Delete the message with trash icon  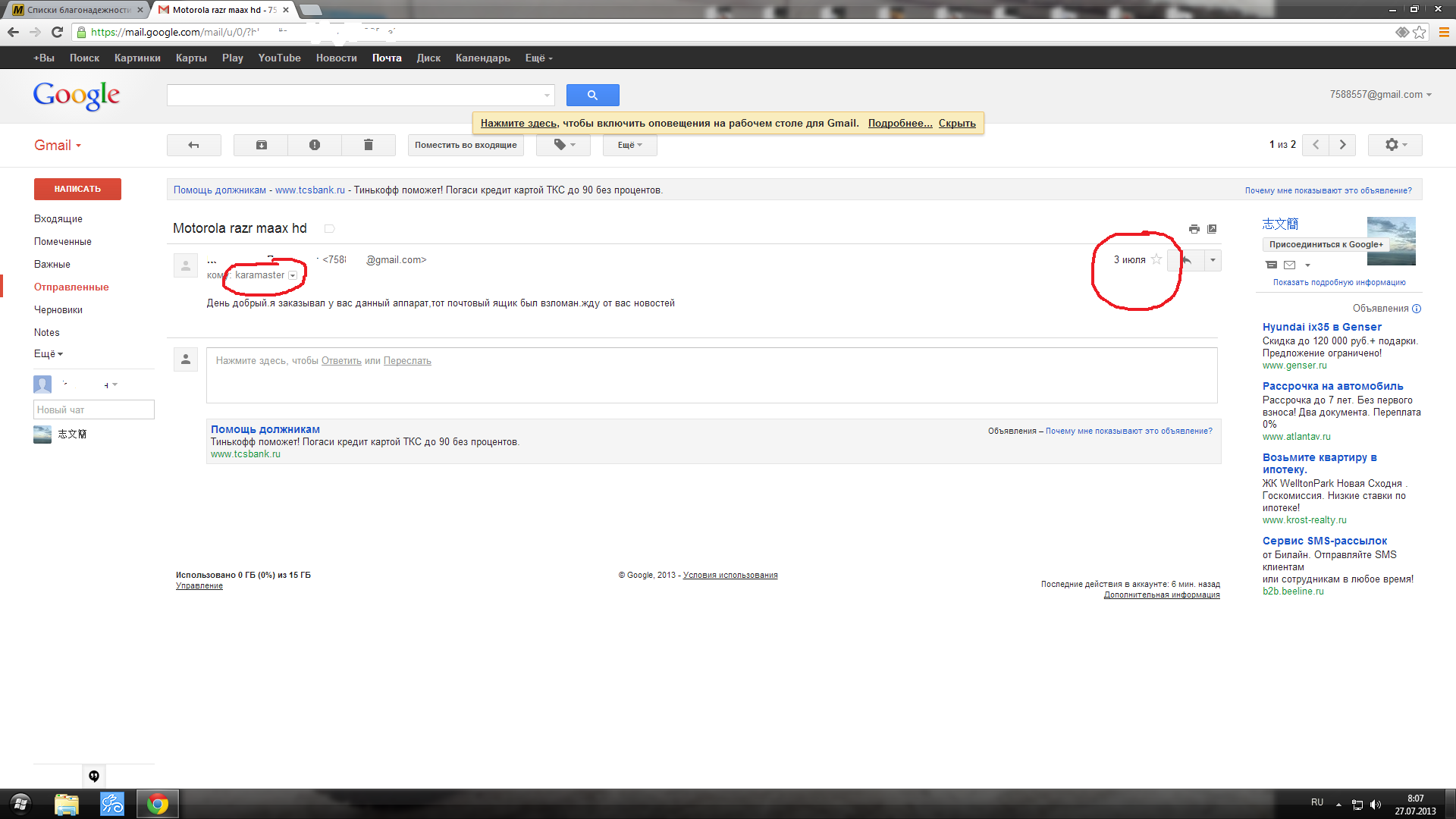coord(369,145)
